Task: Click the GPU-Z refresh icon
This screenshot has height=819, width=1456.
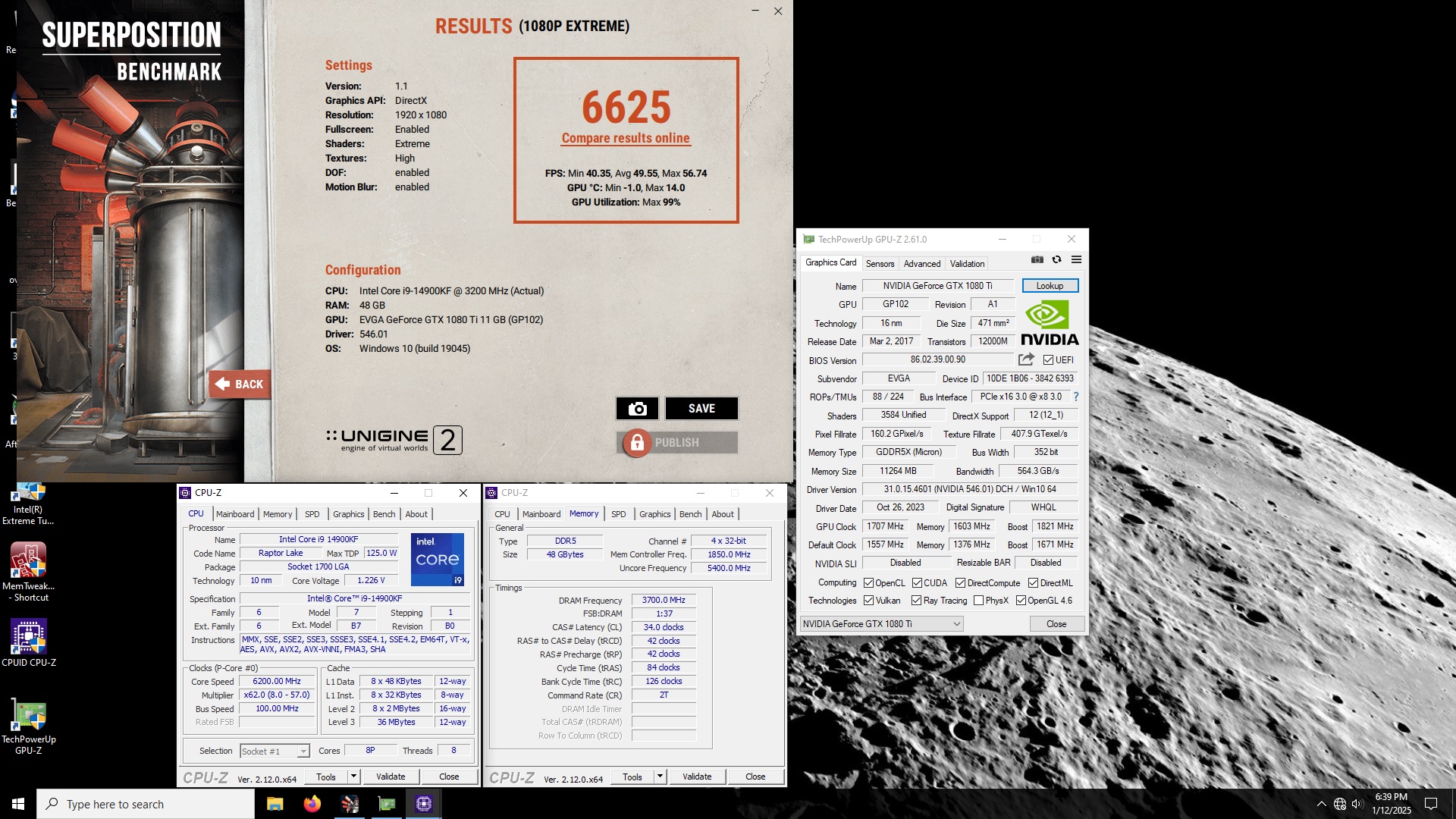Action: click(x=1056, y=259)
